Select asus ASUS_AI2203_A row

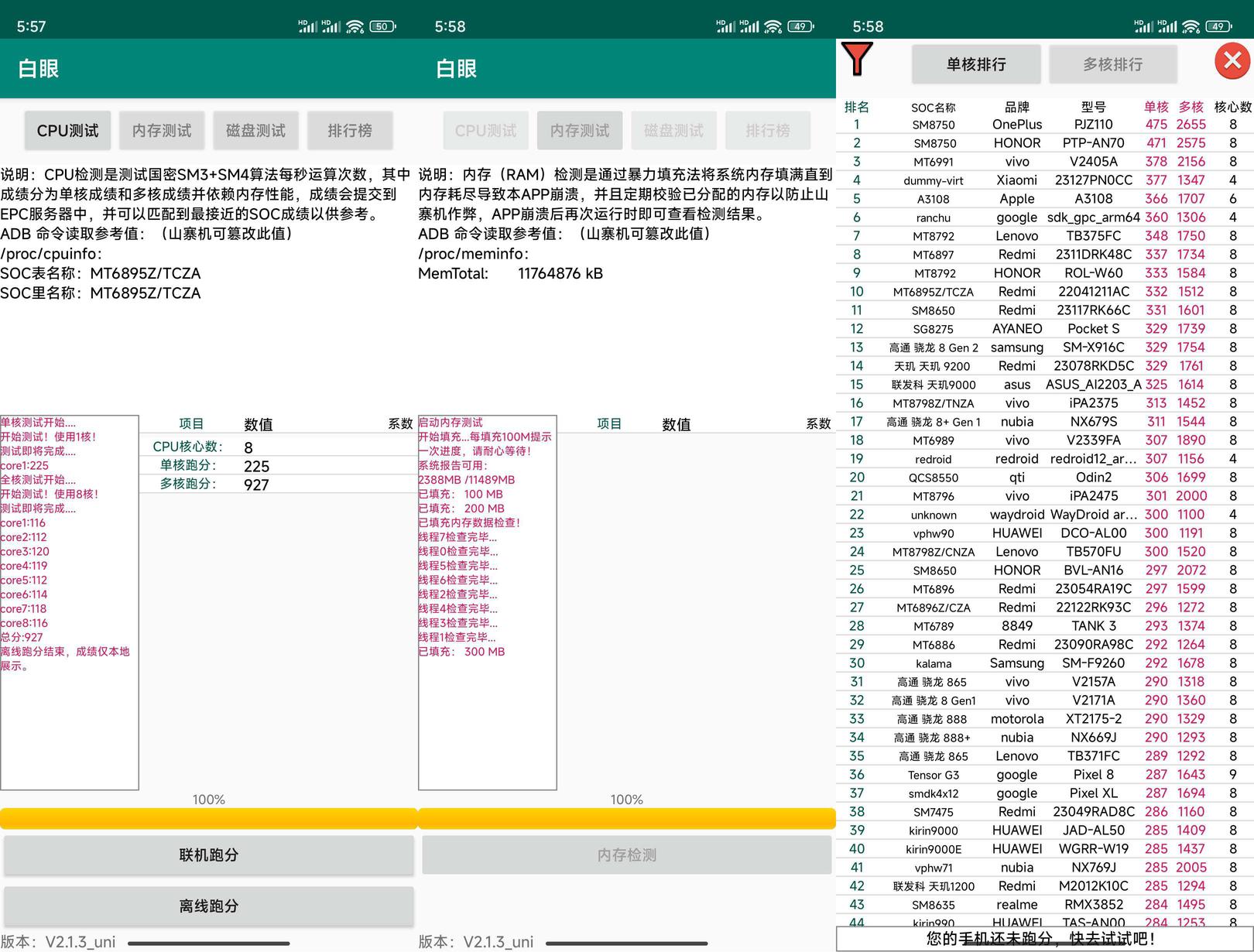click(1045, 385)
